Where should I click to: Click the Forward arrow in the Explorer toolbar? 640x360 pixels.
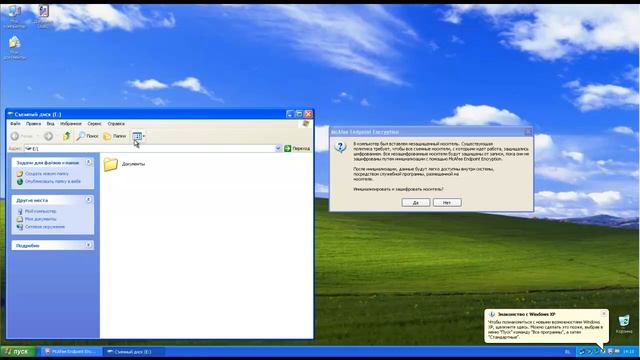coord(48,136)
